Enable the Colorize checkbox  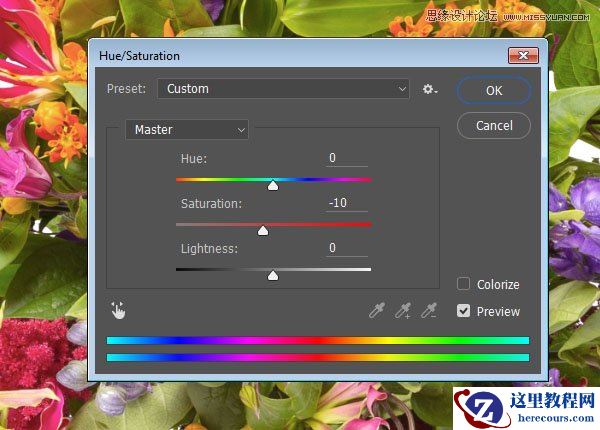463,284
